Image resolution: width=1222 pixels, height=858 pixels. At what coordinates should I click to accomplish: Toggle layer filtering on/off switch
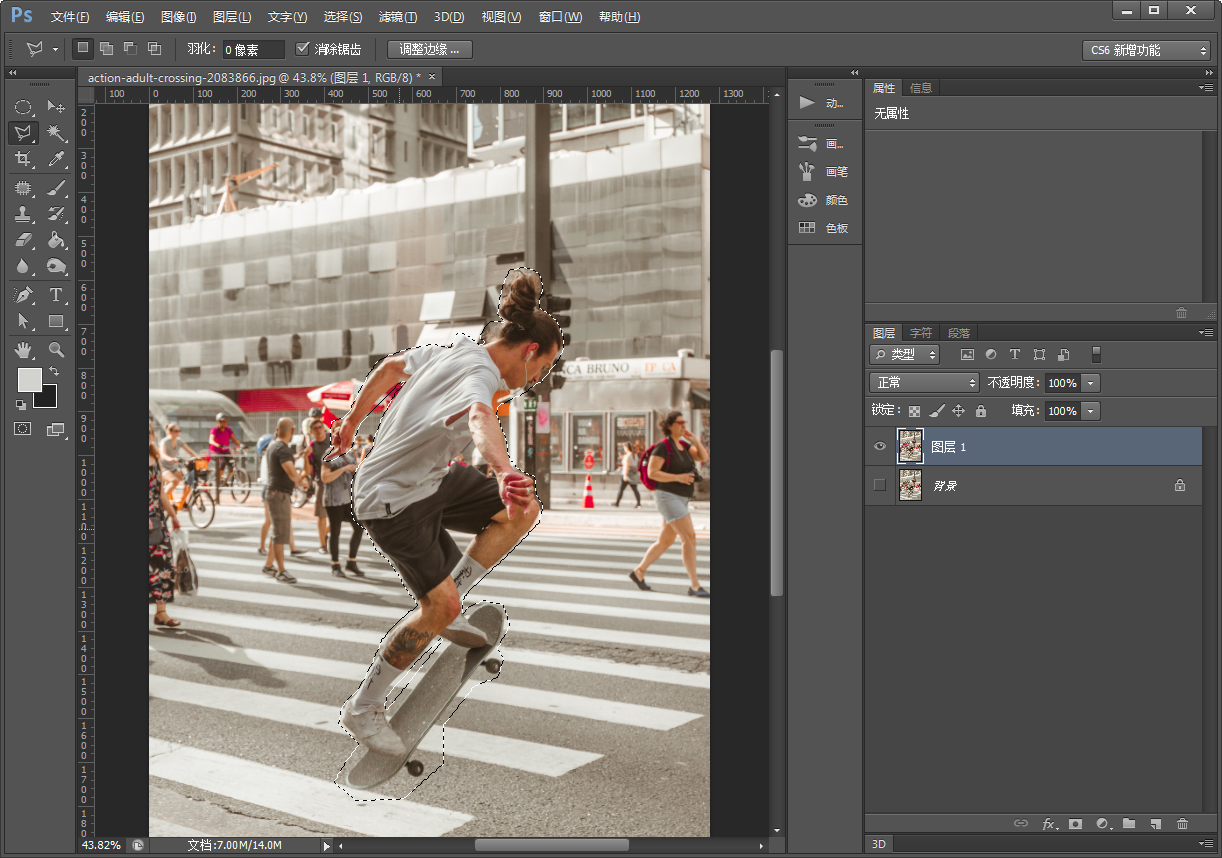1097,354
